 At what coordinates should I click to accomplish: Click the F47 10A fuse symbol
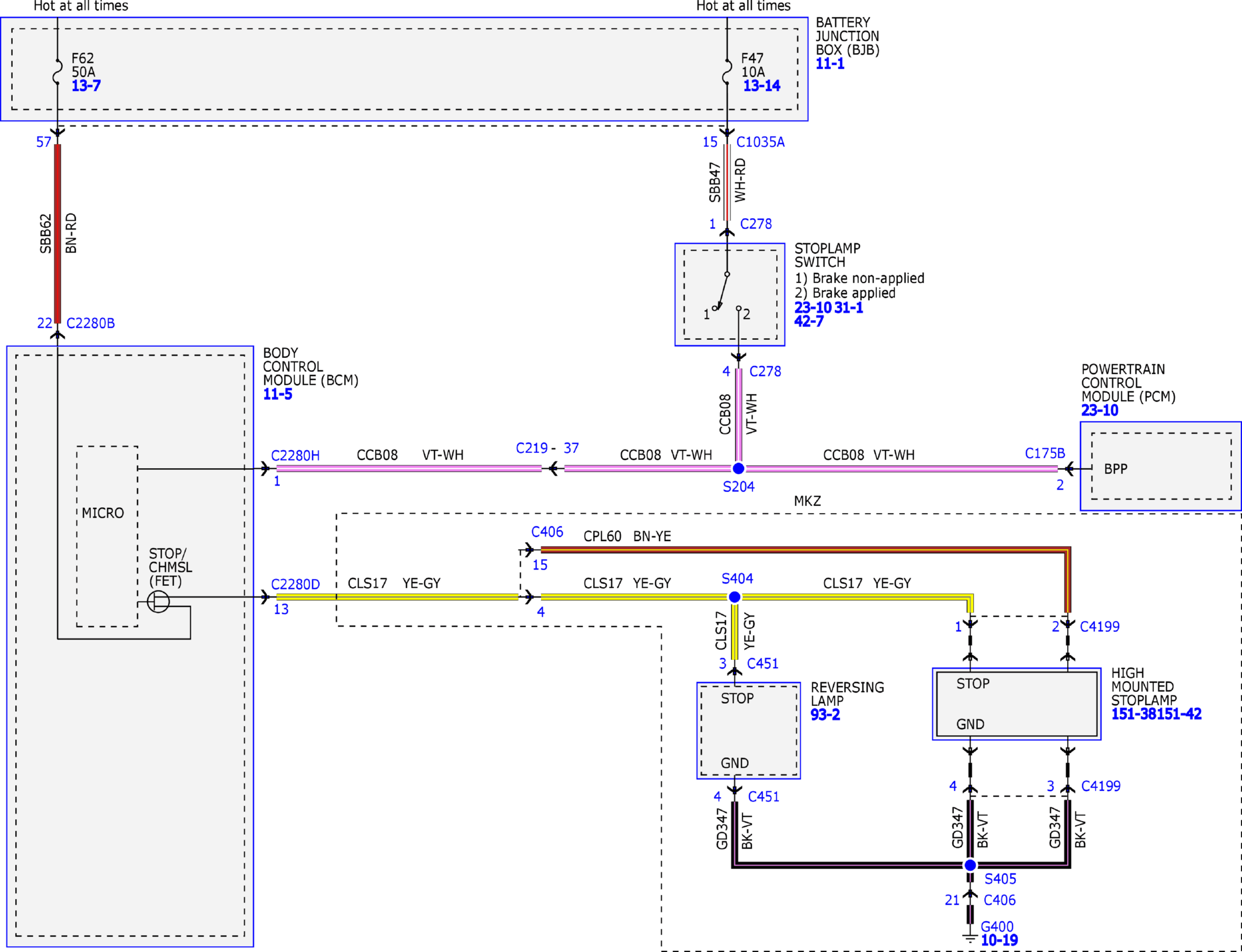point(727,72)
